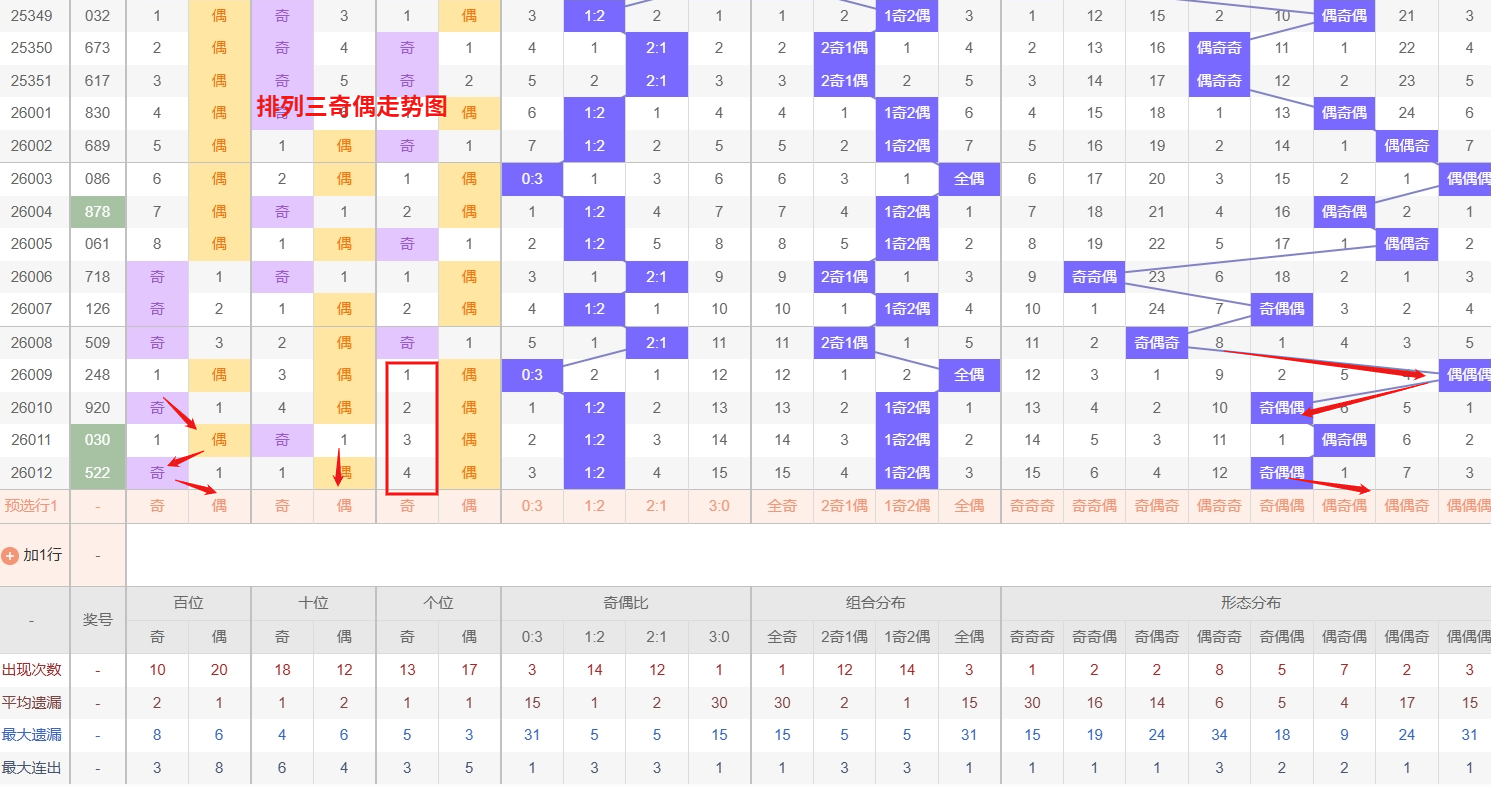Pick 全奇 in the 预选行1 row
This screenshot has height=787, width=1491.
(782, 506)
